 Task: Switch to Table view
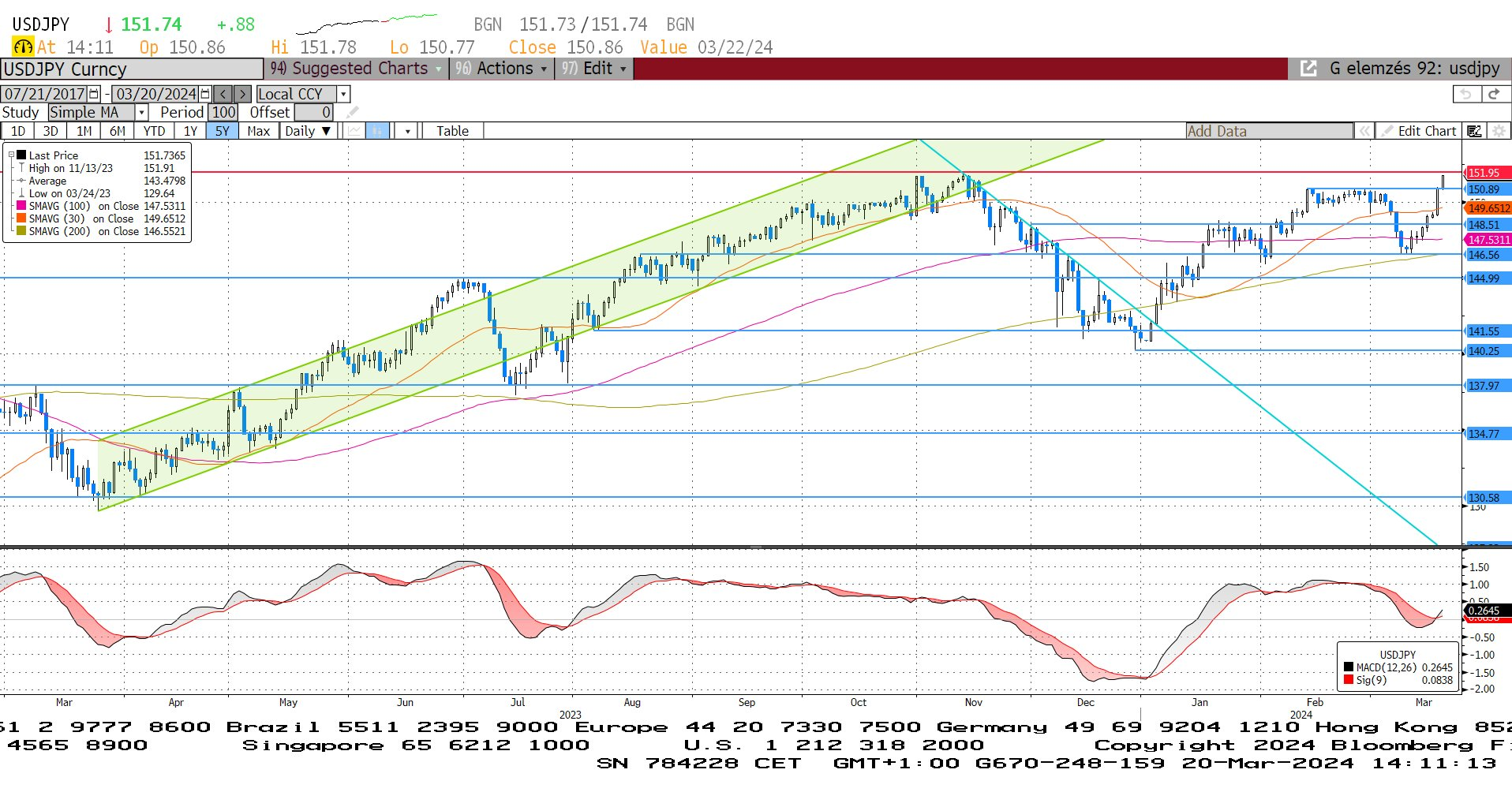tap(452, 131)
